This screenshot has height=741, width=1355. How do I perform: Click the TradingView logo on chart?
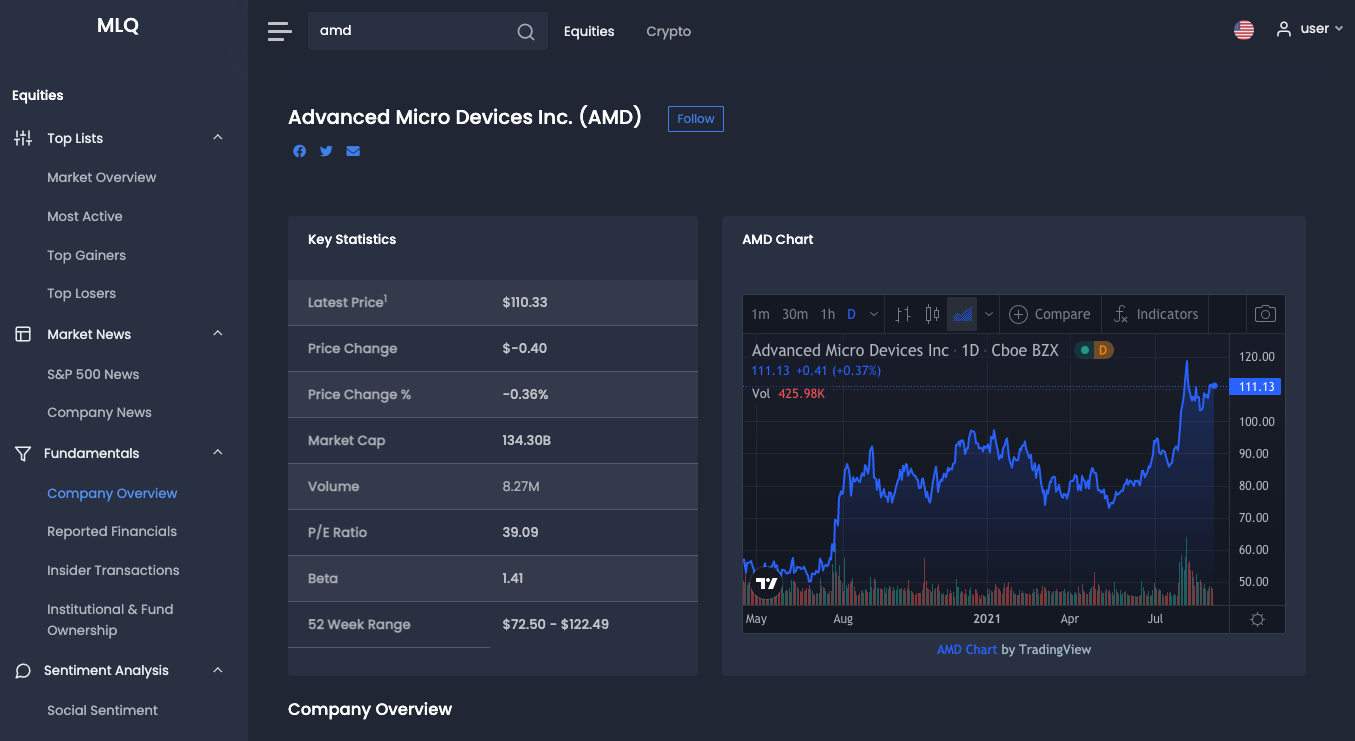click(x=766, y=583)
